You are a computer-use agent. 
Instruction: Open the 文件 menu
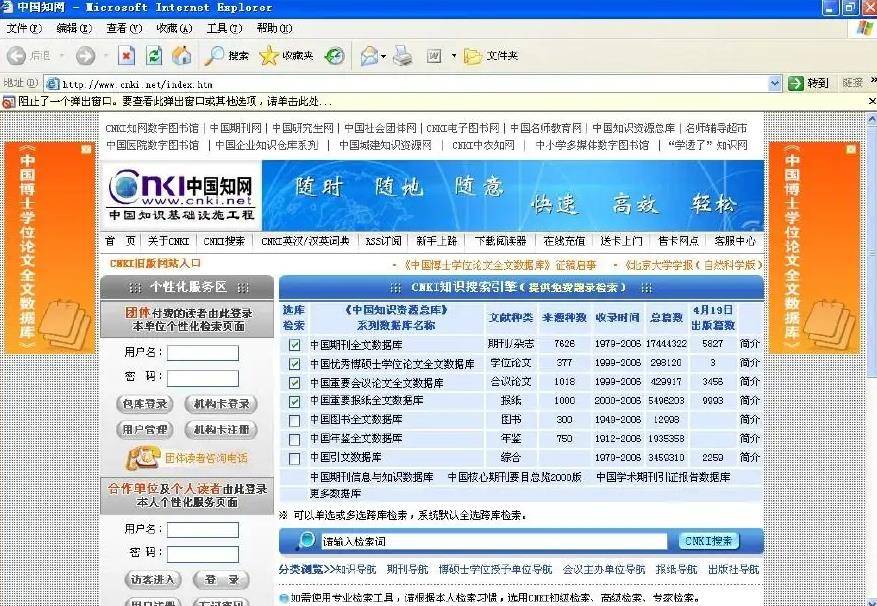click(x=23, y=28)
